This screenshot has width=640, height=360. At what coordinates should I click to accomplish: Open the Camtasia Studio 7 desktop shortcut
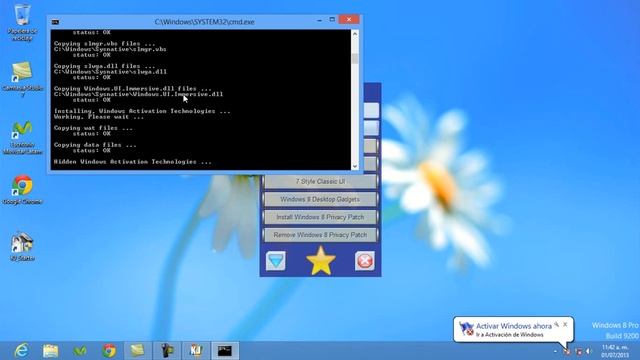click(x=22, y=79)
